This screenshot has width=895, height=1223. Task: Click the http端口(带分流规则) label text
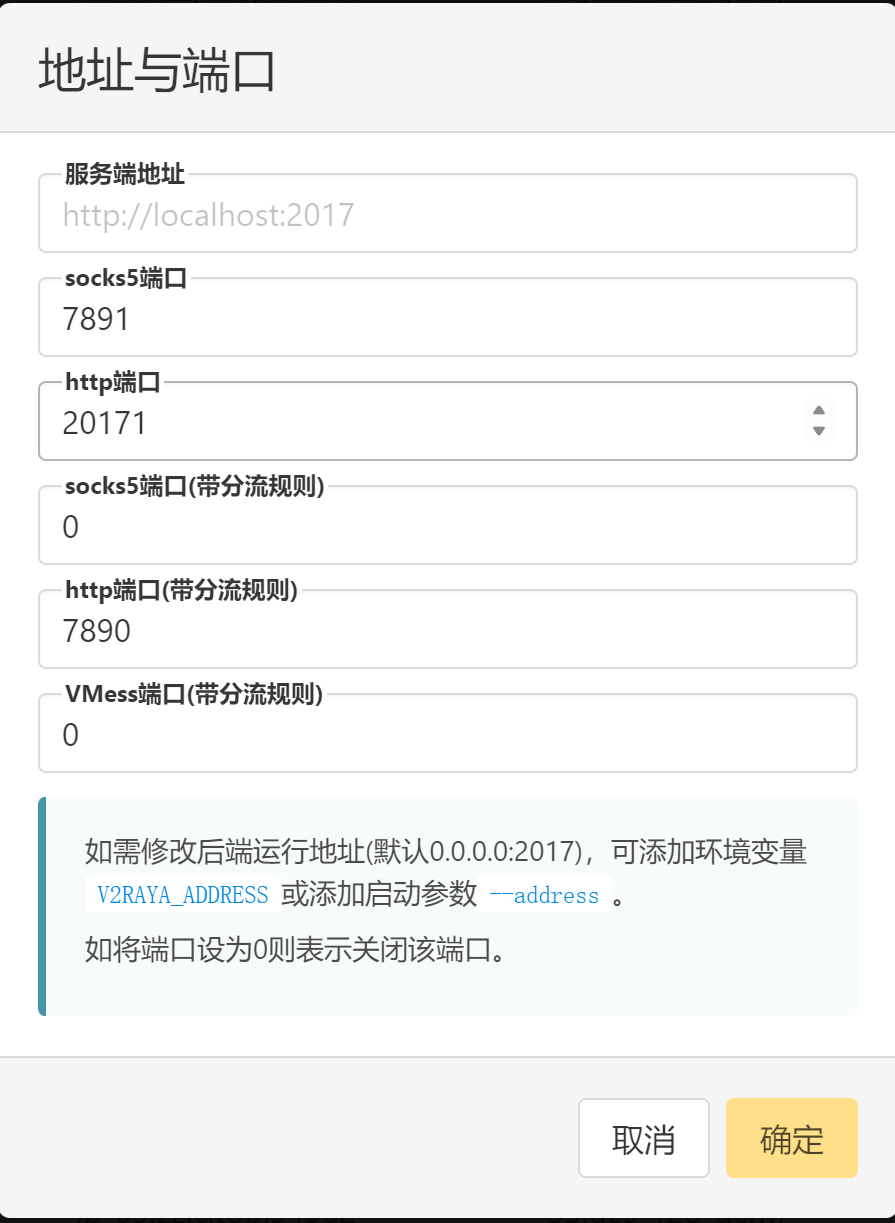pyautogui.click(x=181, y=590)
